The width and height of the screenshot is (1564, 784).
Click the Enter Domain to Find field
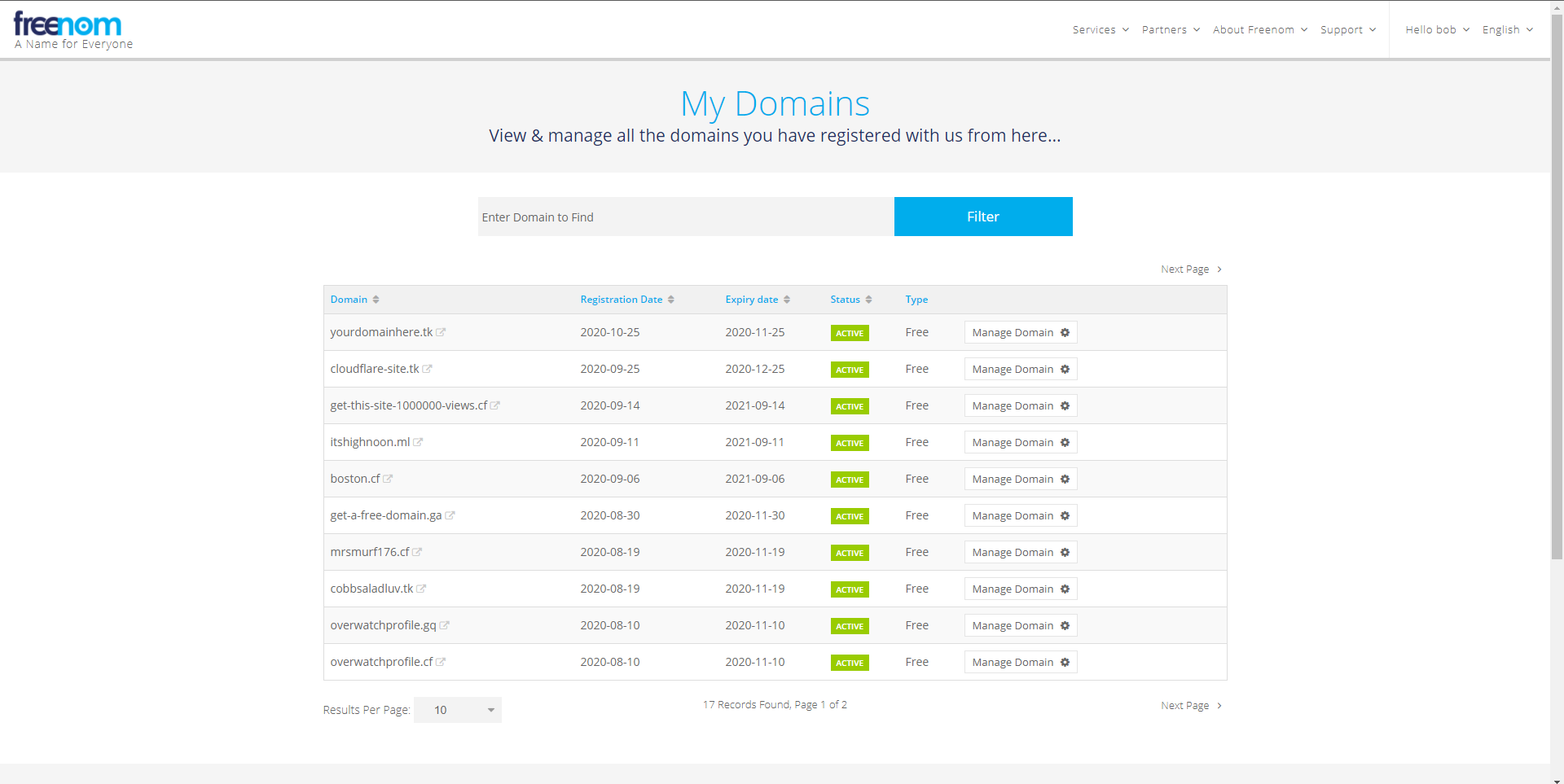click(684, 217)
